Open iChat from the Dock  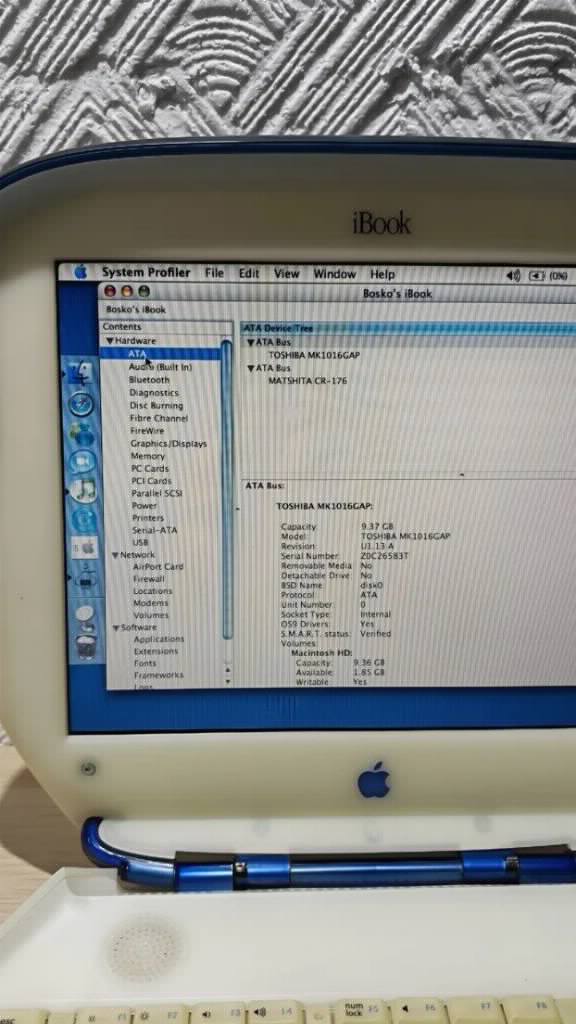(x=84, y=462)
